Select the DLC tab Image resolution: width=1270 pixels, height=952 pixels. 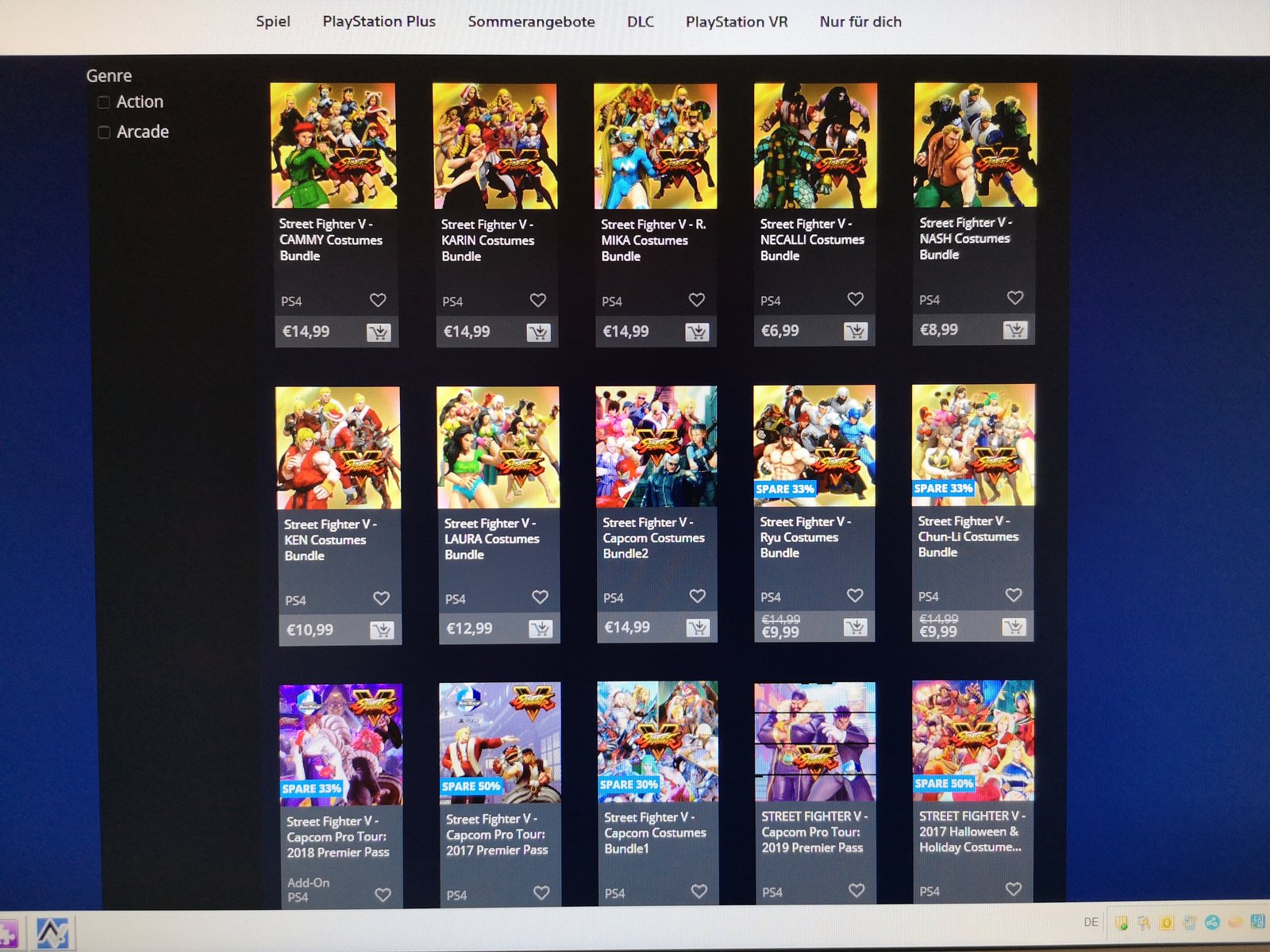click(641, 21)
